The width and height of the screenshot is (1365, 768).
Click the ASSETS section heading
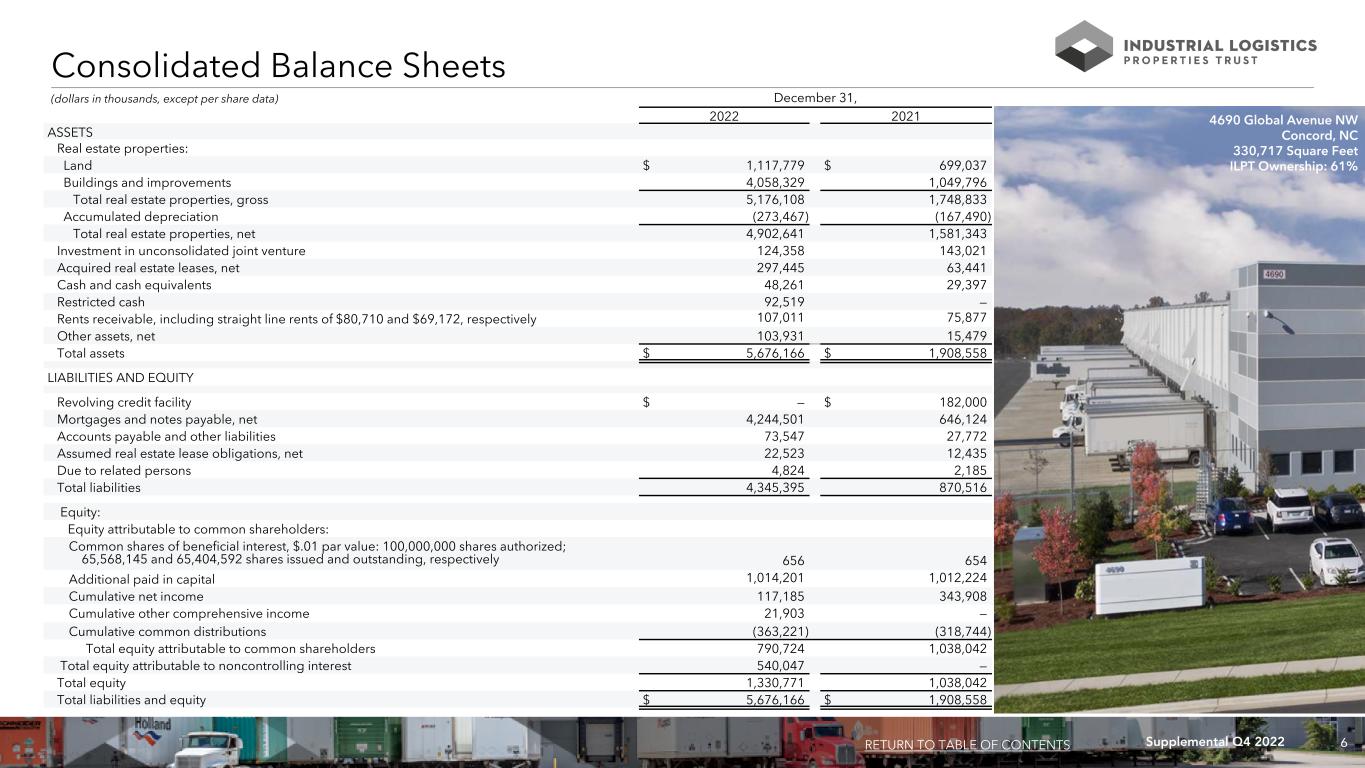coord(70,132)
